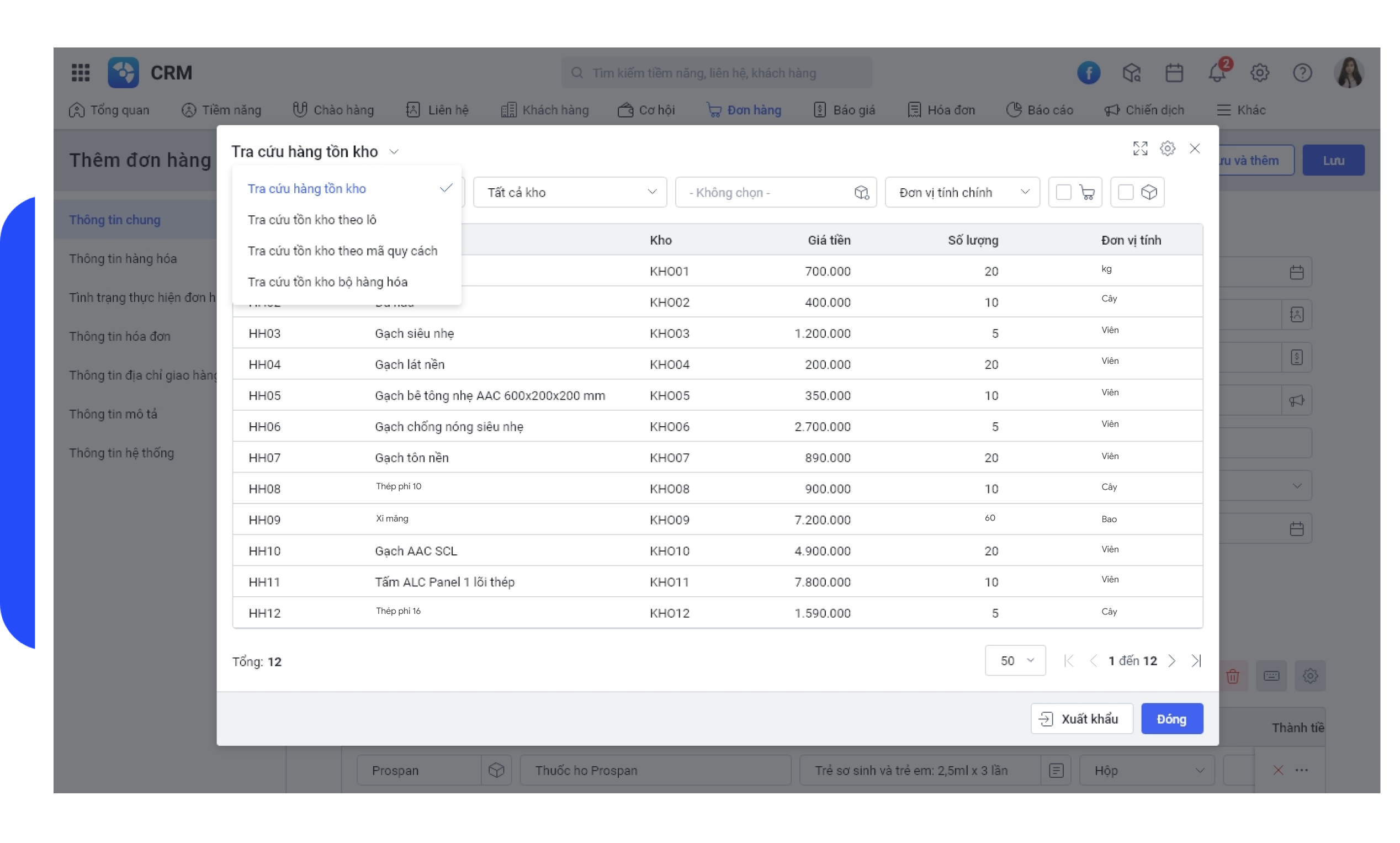Image resolution: width=1400 pixels, height=843 pixels.
Task: Open the Facebook integration icon
Action: pos(1088,72)
